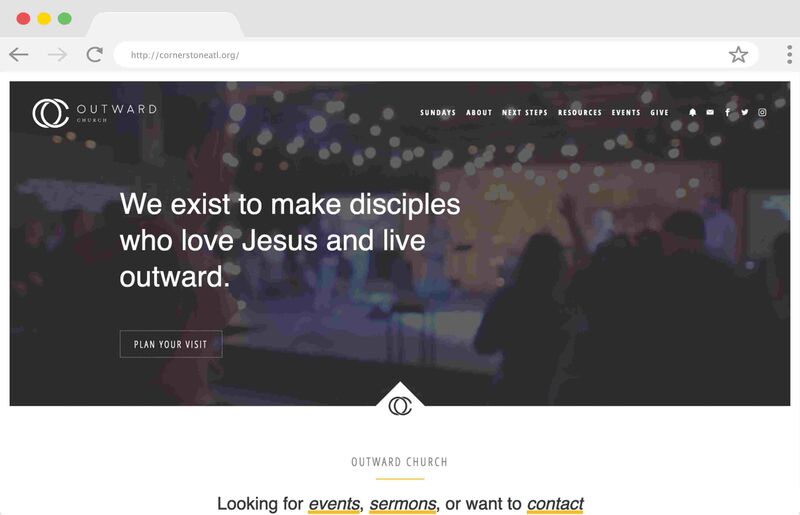Click the browser back arrow
Viewport: 800px width, 515px height.
19,54
